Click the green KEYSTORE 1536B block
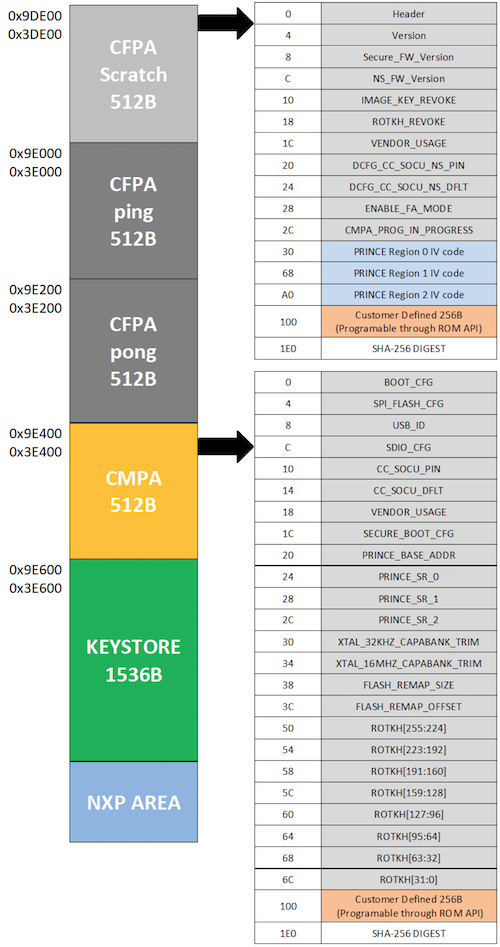 [133, 660]
